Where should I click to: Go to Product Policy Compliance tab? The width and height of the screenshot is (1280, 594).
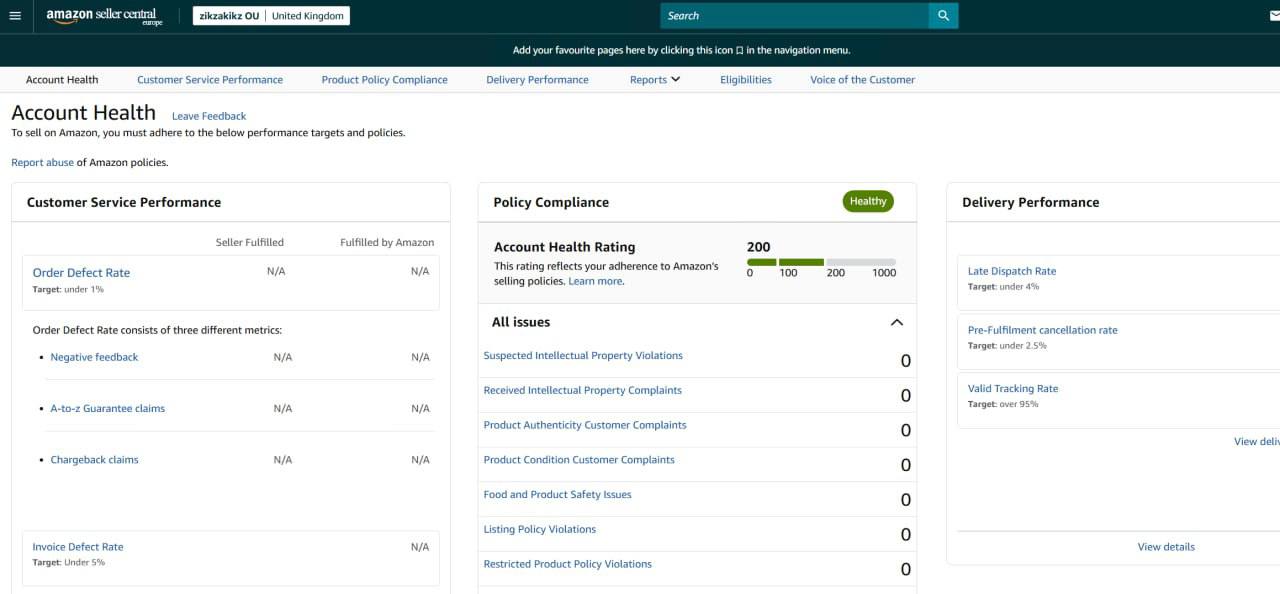tap(384, 80)
